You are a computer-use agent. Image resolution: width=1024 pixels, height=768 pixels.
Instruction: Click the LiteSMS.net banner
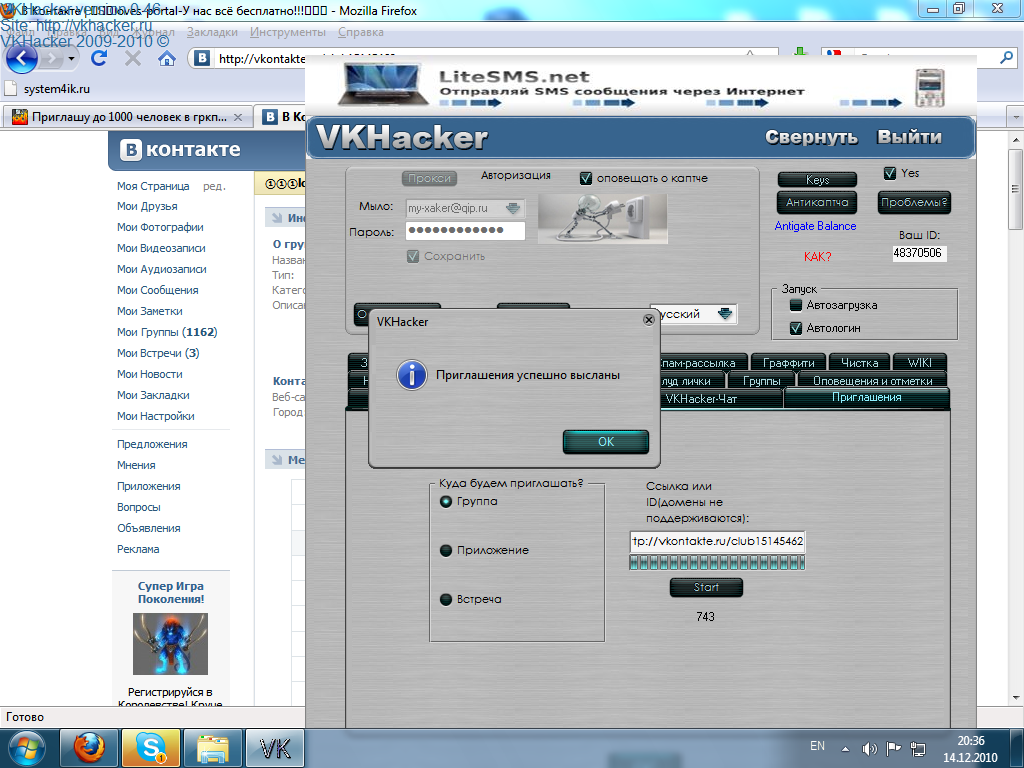[640, 86]
